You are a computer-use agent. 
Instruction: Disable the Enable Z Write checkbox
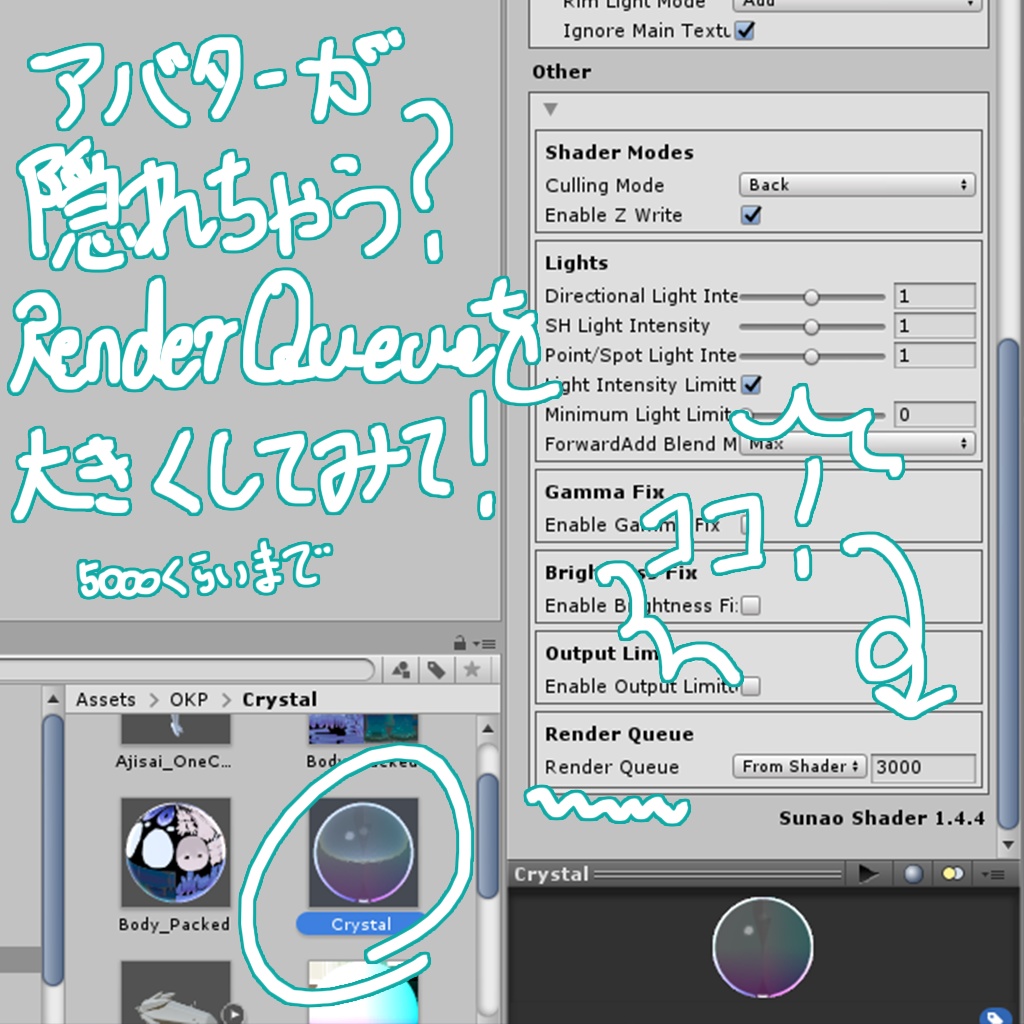pyautogui.click(x=749, y=215)
